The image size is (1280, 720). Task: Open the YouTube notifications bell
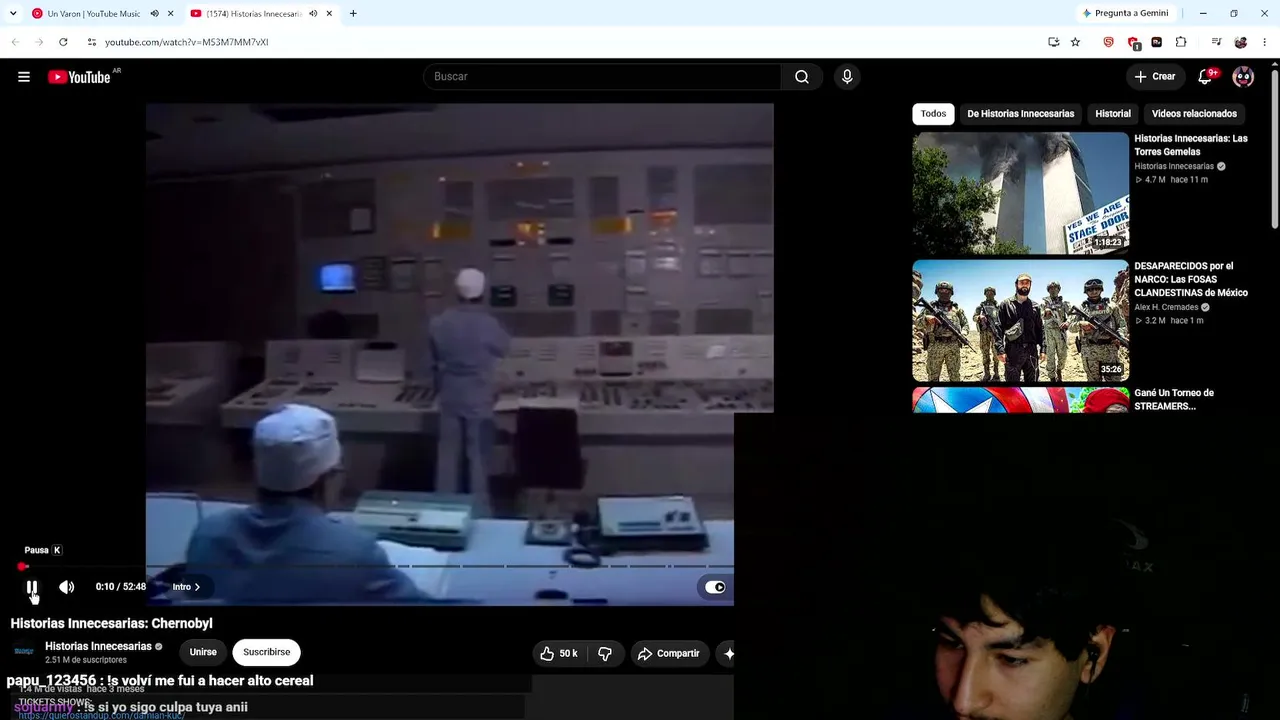pyautogui.click(x=1206, y=77)
